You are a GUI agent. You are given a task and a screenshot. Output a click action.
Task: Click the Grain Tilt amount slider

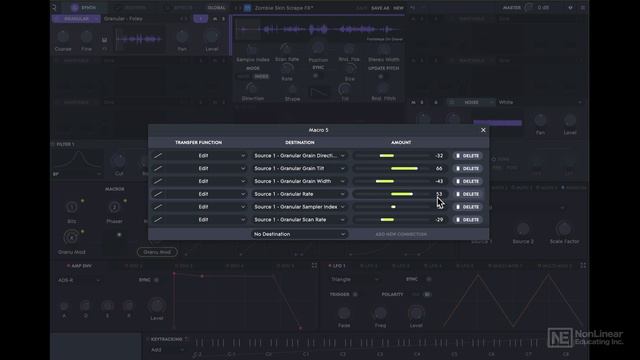point(392,168)
